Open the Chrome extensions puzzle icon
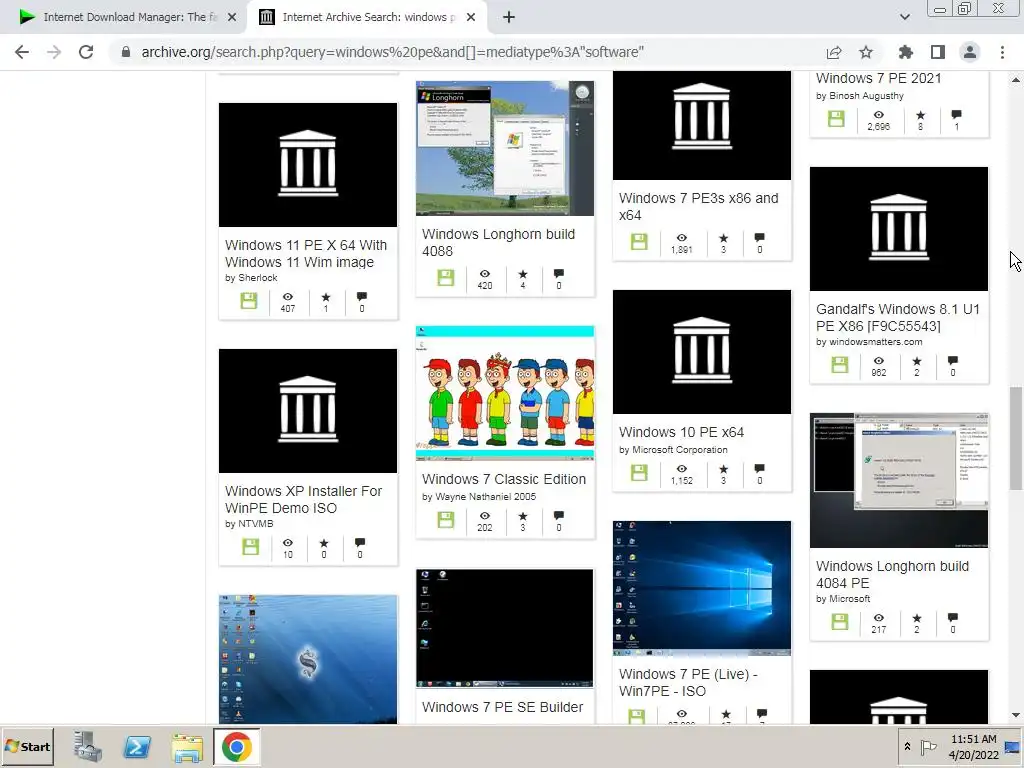Screen dimensions: 1024x768 click(x=905, y=52)
